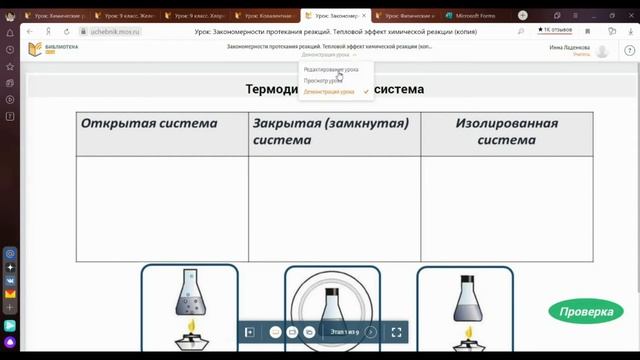Select stoppered flask in thermos card

point(332,309)
